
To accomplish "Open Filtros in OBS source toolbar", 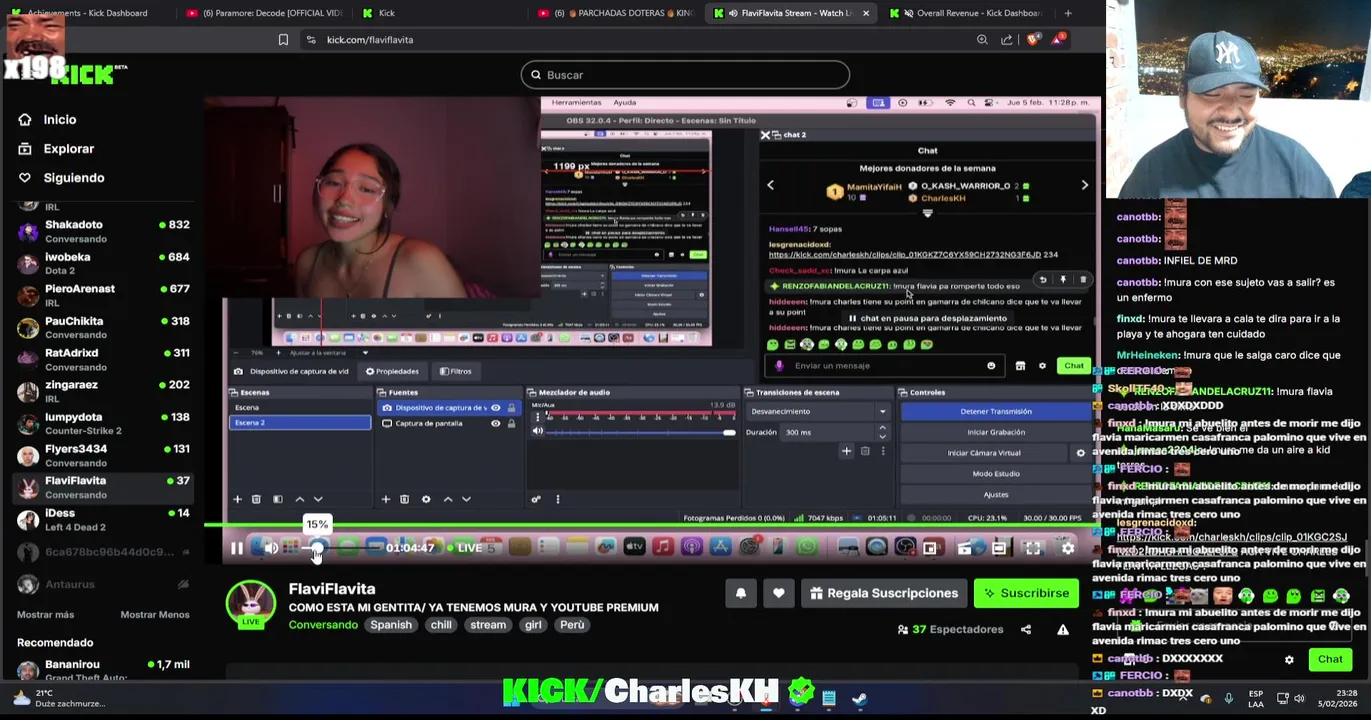I will click(455, 372).
